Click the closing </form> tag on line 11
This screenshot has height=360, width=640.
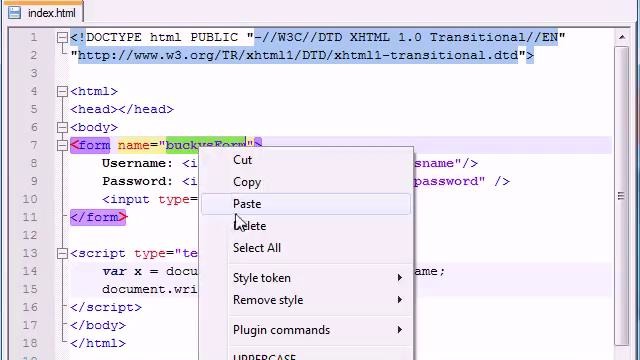point(98,218)
